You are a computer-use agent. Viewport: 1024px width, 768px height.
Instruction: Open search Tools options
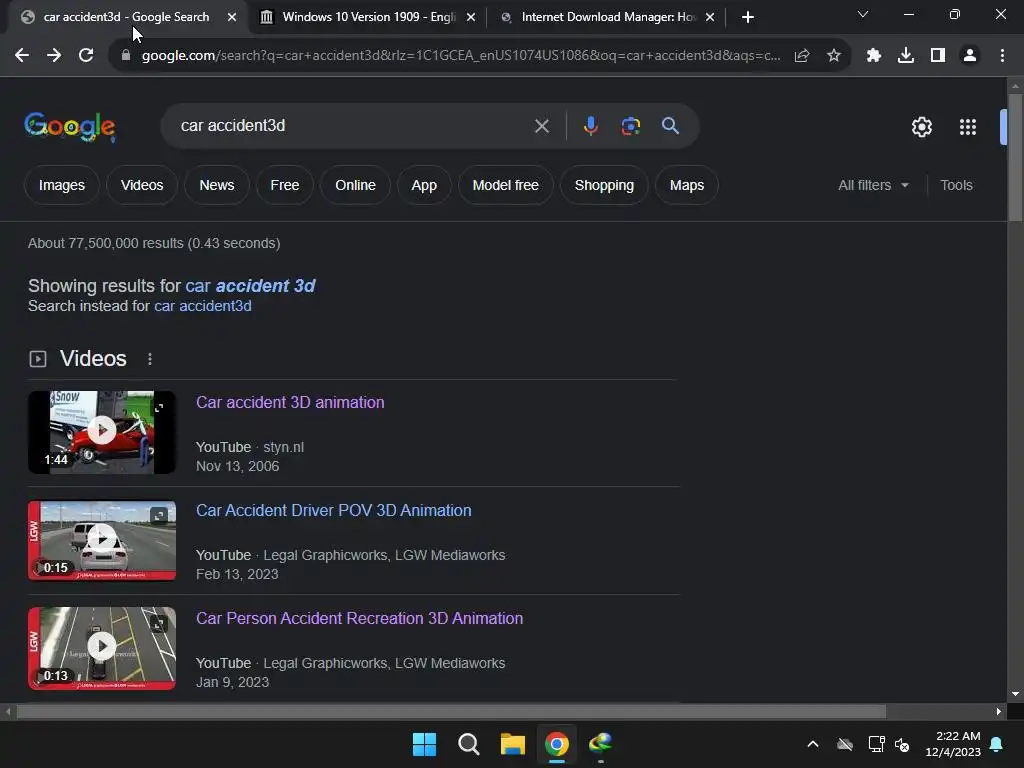pos(956,185)
